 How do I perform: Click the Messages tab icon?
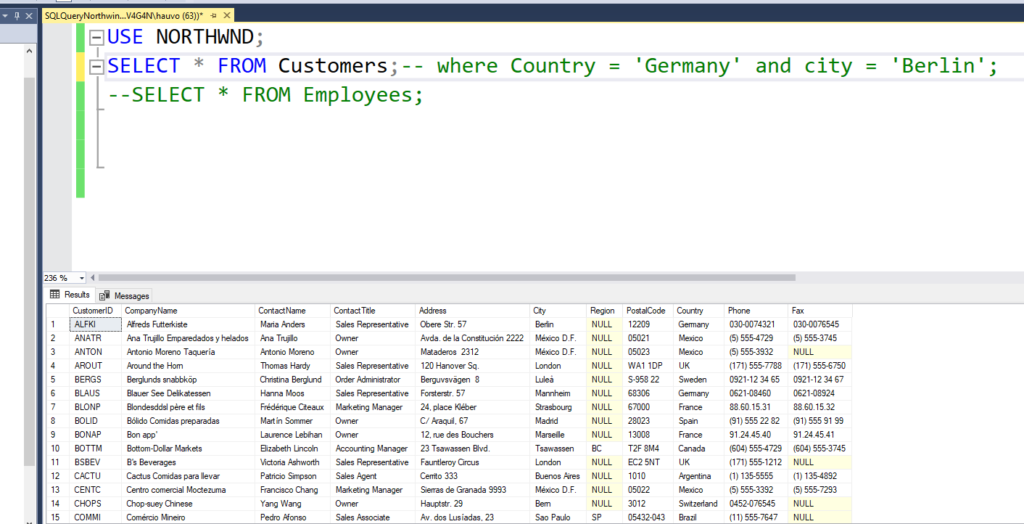tap(105, 296)
